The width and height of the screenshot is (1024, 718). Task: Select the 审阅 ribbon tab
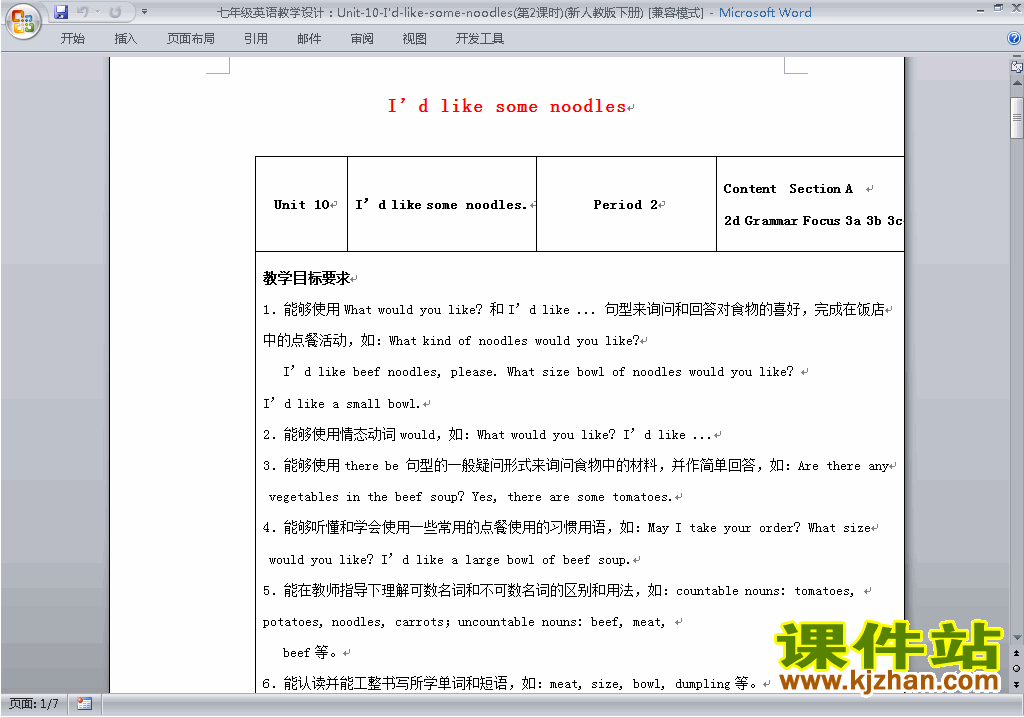pos(362,39)
